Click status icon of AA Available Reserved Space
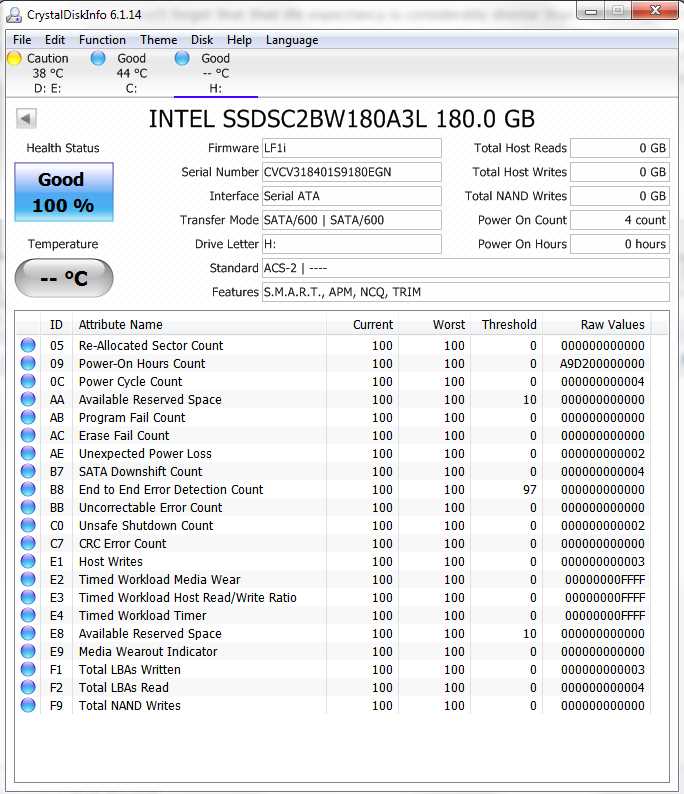 pyautogui.click(x=28, y=399)
